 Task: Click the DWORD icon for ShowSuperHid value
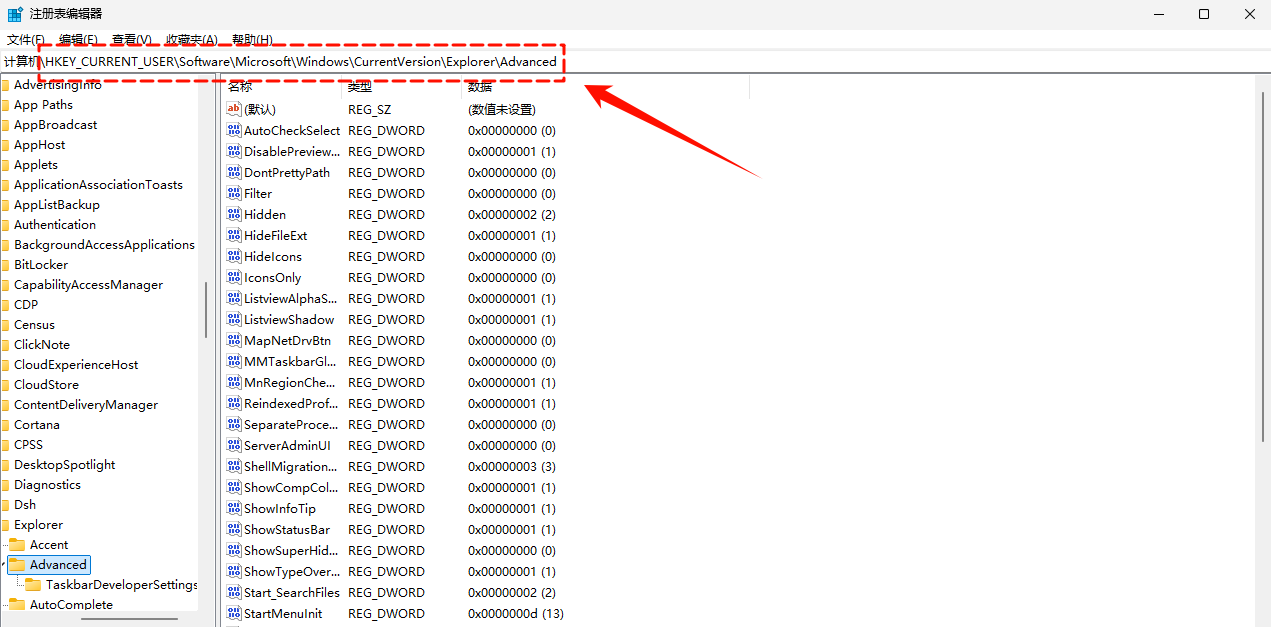(x=234, y=551)
